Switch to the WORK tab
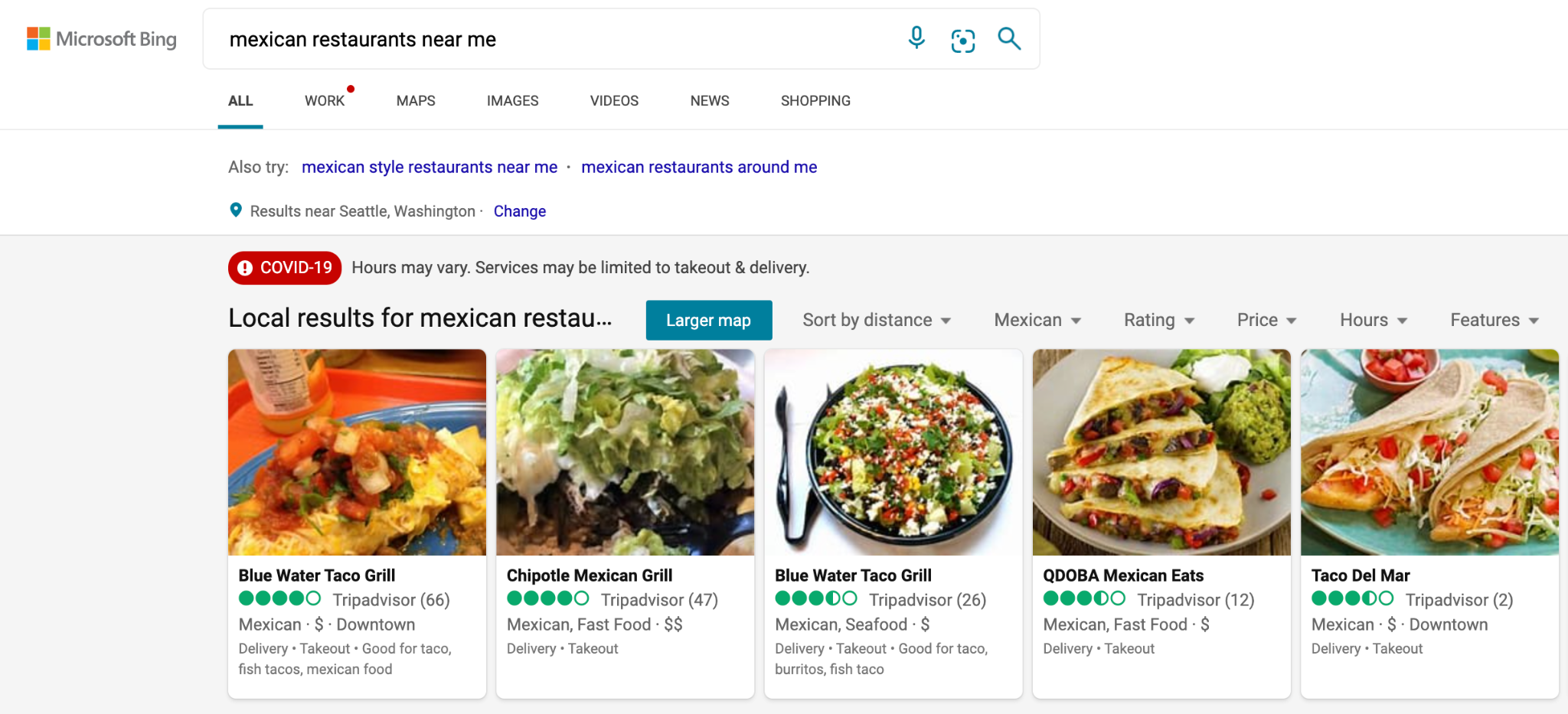The image size is (1568, 714). click(325, 101)
